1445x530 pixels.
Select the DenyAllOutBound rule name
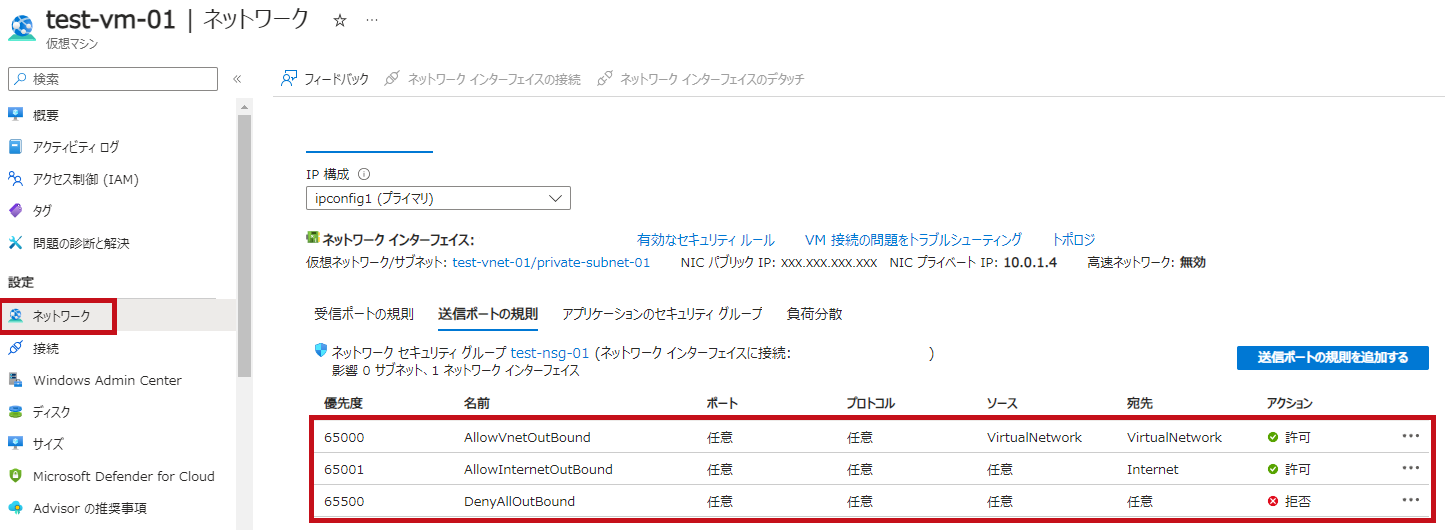(520, 501)
